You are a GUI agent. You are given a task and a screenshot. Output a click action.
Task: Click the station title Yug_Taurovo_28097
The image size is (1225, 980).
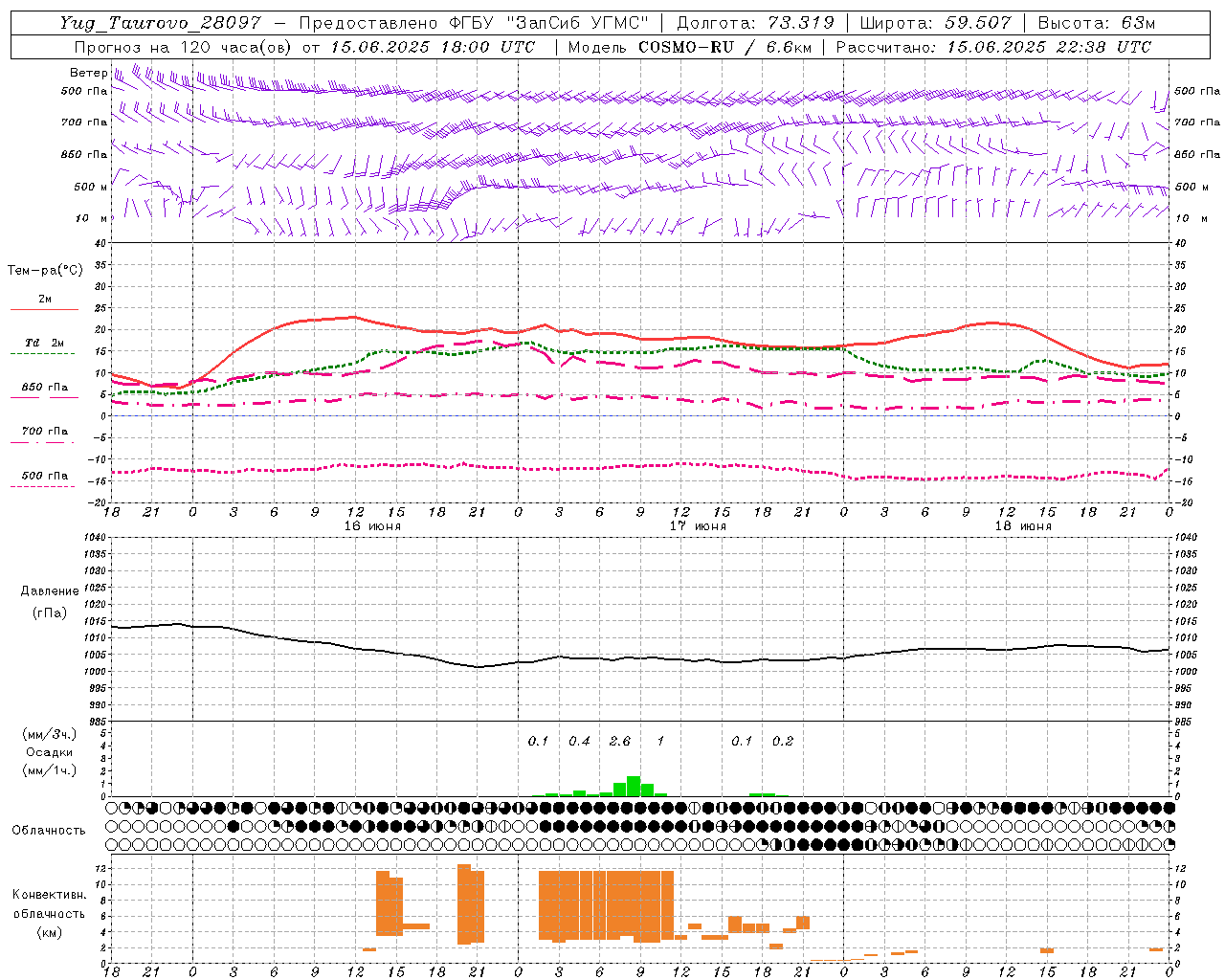coord(160,23)
